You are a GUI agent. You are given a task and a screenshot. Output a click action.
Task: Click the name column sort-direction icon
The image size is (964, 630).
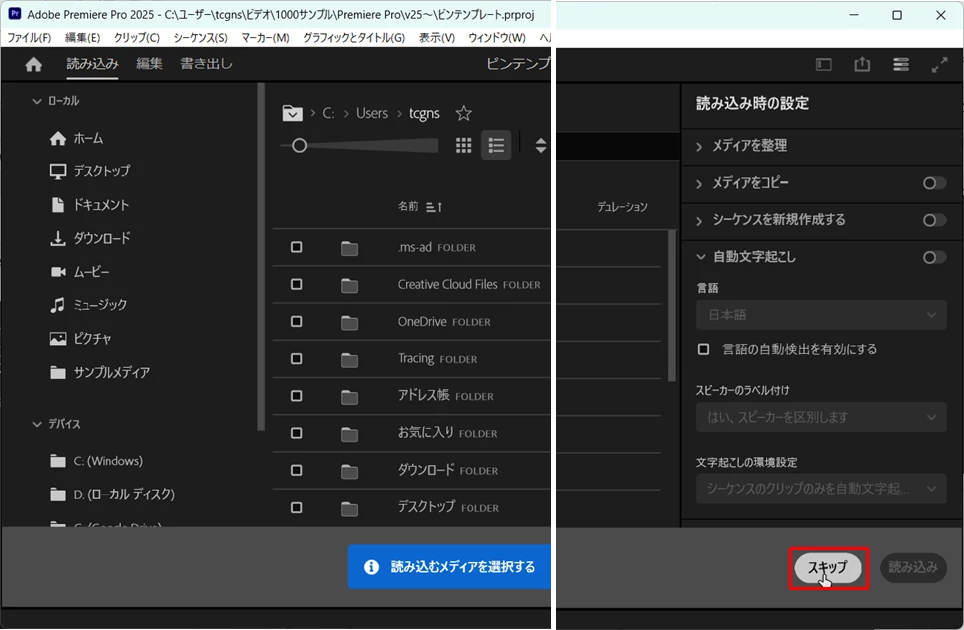(434, 207)
